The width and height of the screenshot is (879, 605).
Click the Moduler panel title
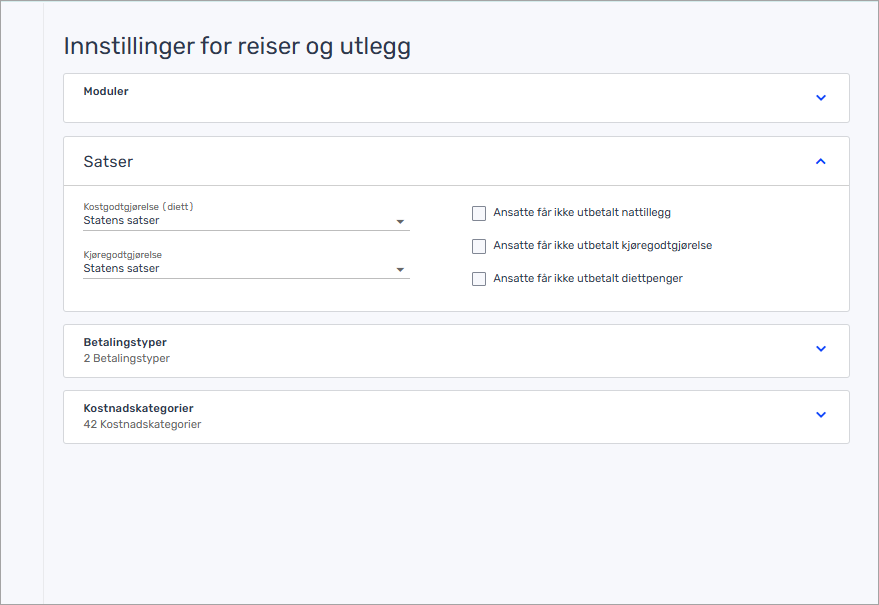click(x=106, y=92)
